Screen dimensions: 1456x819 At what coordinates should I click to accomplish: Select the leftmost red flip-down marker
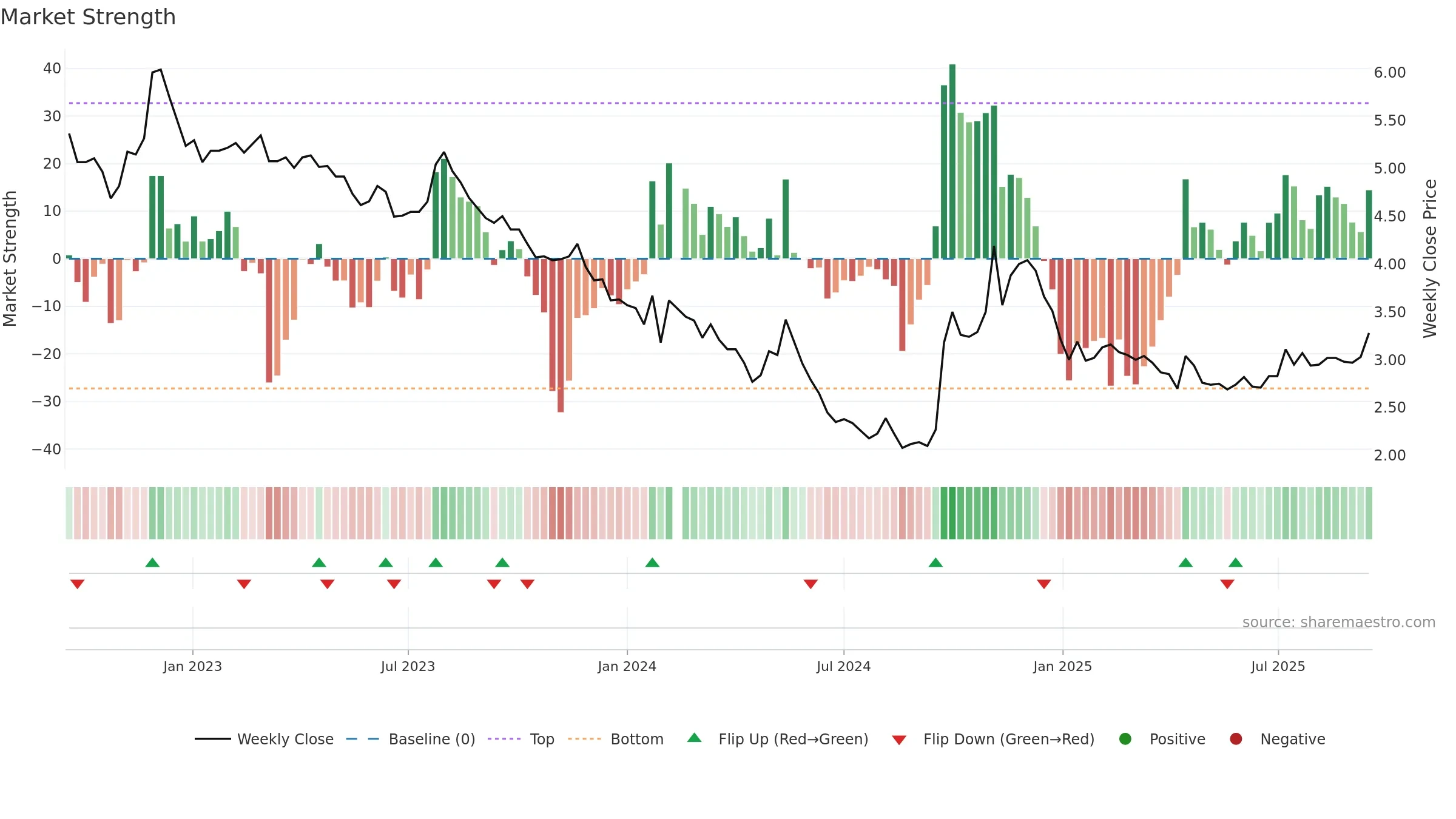pos(77,584)
